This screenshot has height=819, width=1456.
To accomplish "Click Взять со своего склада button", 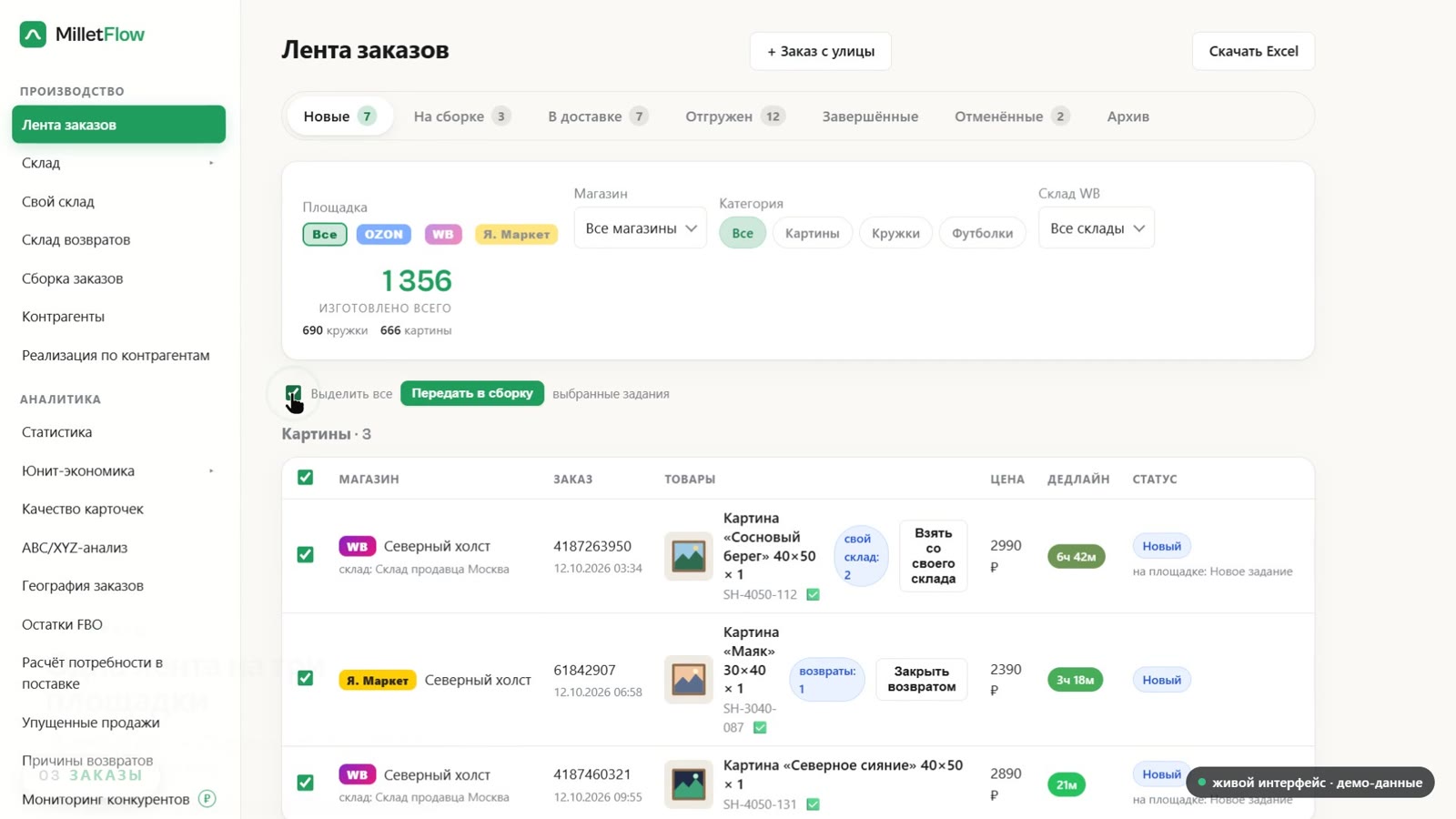I will [934, 556].
